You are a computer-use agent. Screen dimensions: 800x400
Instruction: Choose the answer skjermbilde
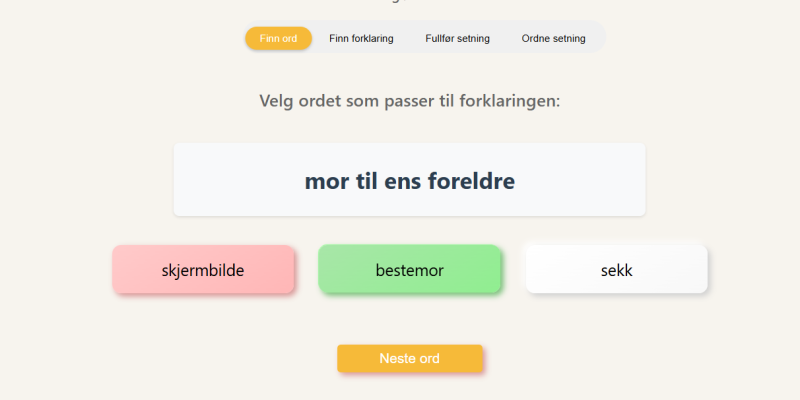point(203,270)
